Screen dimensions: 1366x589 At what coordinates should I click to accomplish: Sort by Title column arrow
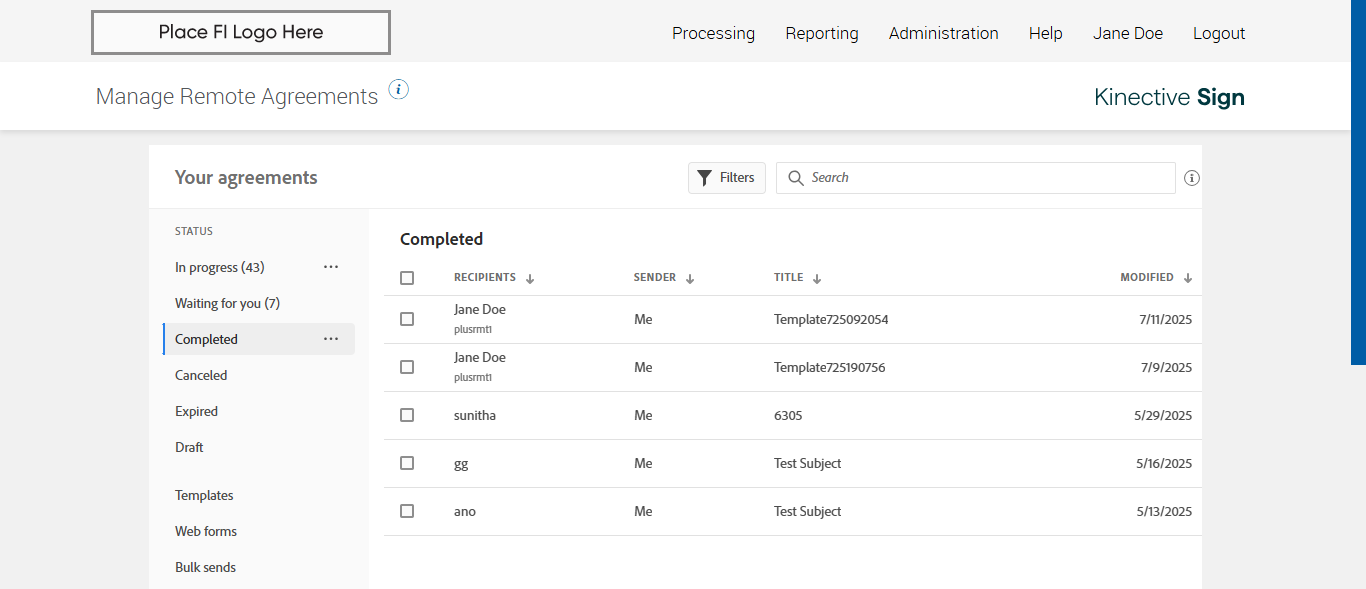[x=817, y=279]
